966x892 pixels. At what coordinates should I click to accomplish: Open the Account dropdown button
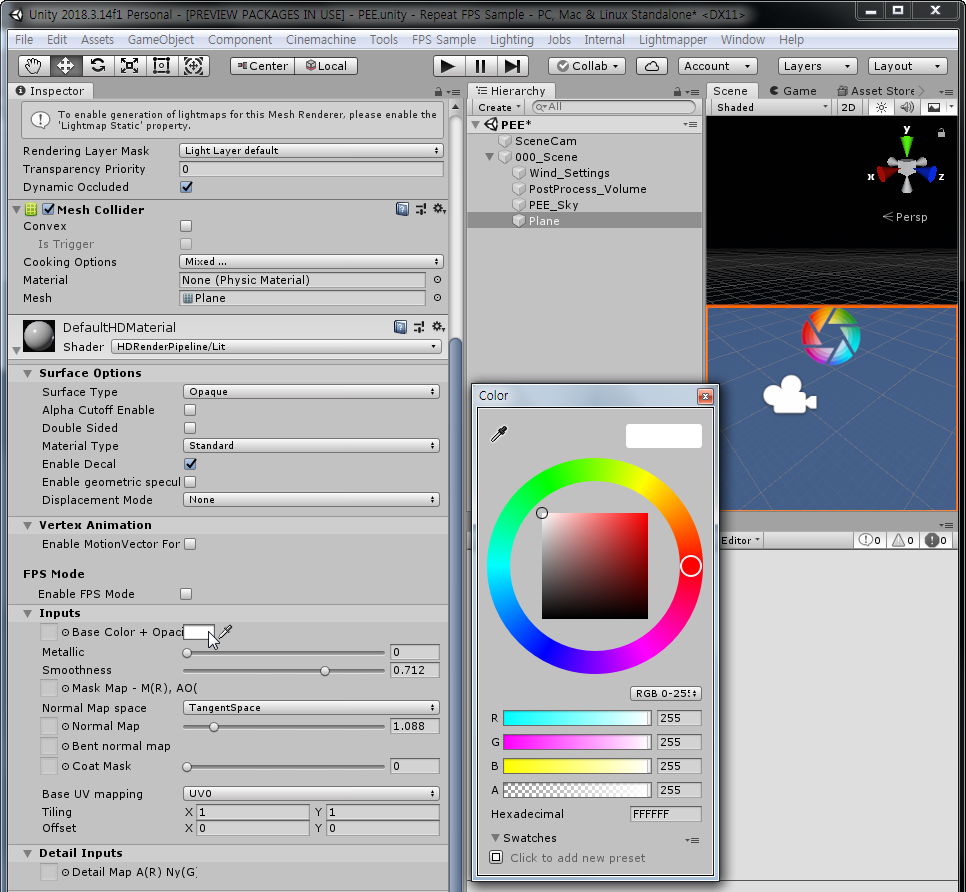(x=718, y=66)
